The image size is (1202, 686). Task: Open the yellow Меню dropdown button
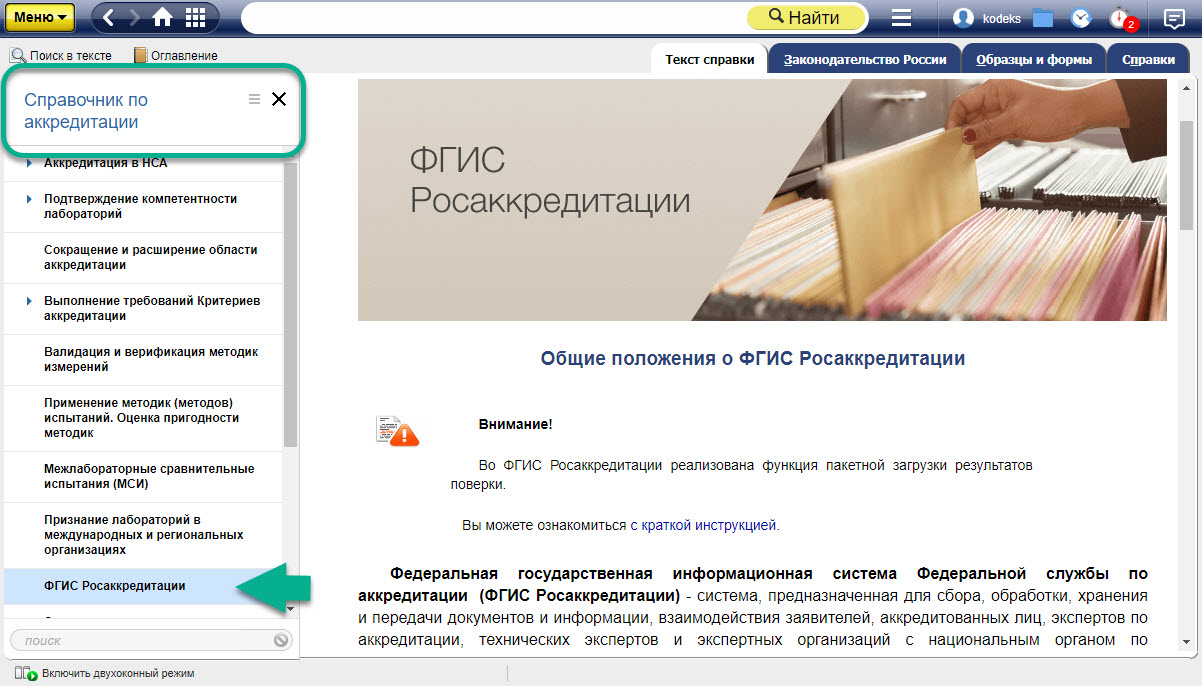pos(39,18)
